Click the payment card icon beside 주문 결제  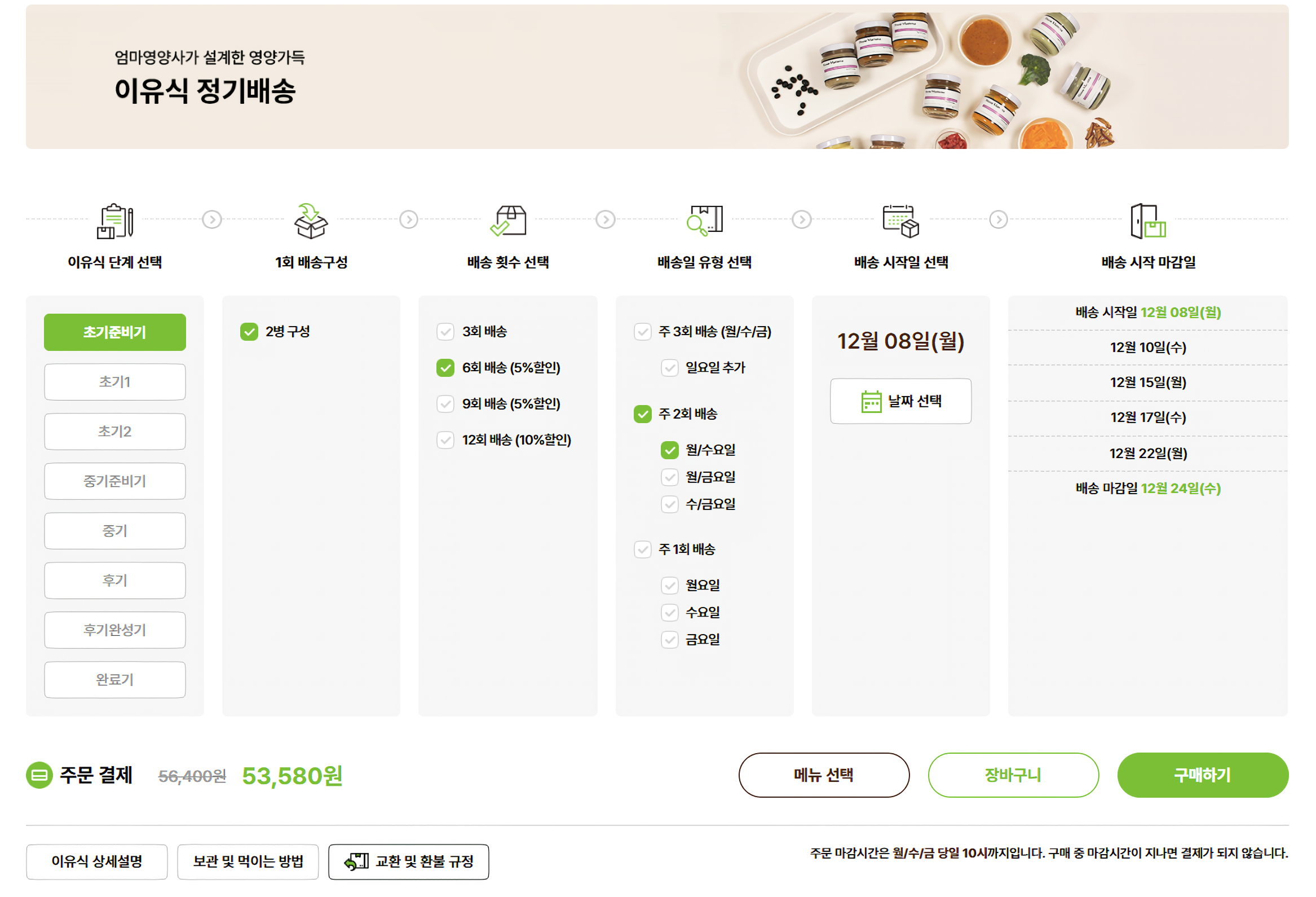[x=38, y=775]
